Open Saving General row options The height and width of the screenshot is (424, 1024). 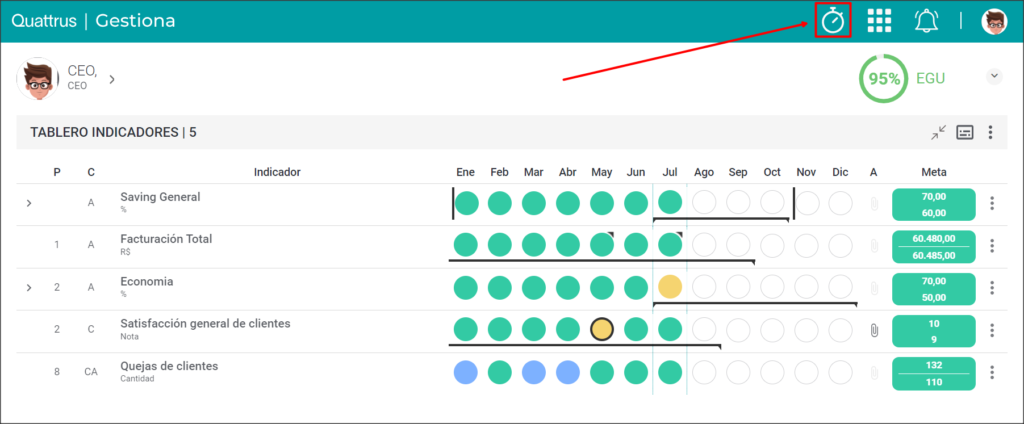pyautogui.click(x=992, y=203)
